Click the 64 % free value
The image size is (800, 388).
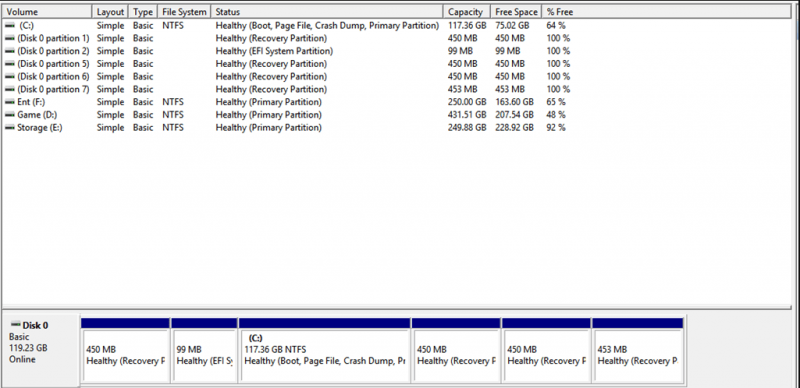click(556, 26)
